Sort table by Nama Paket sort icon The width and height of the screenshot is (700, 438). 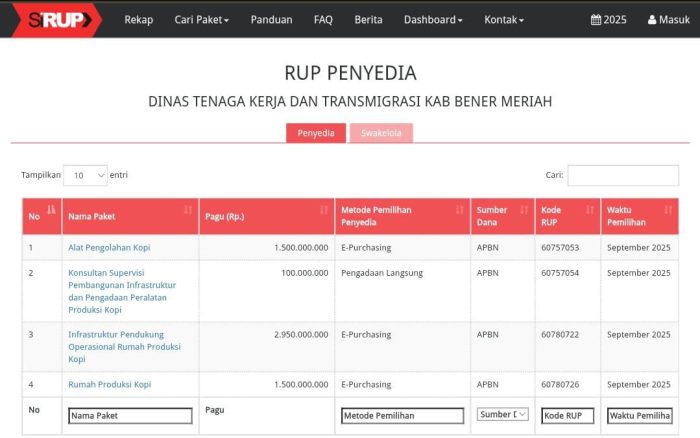click(188, 210)
